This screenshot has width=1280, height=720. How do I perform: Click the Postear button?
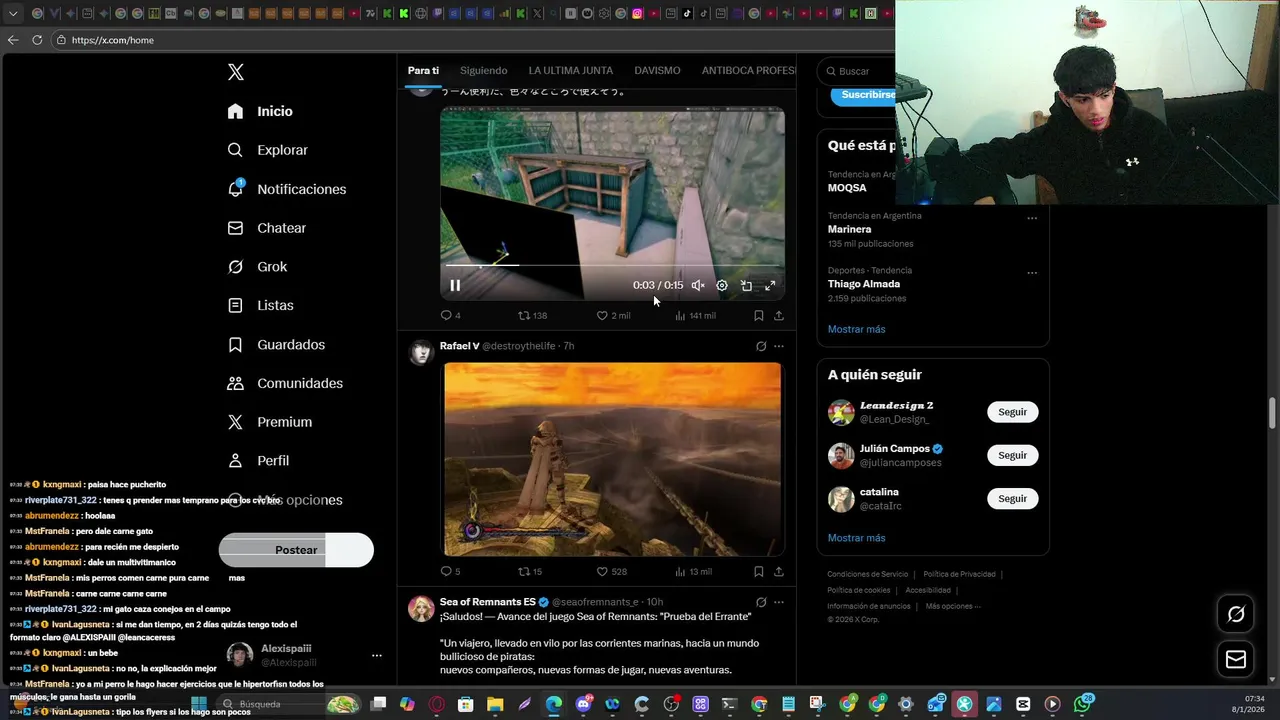[296, 550]
